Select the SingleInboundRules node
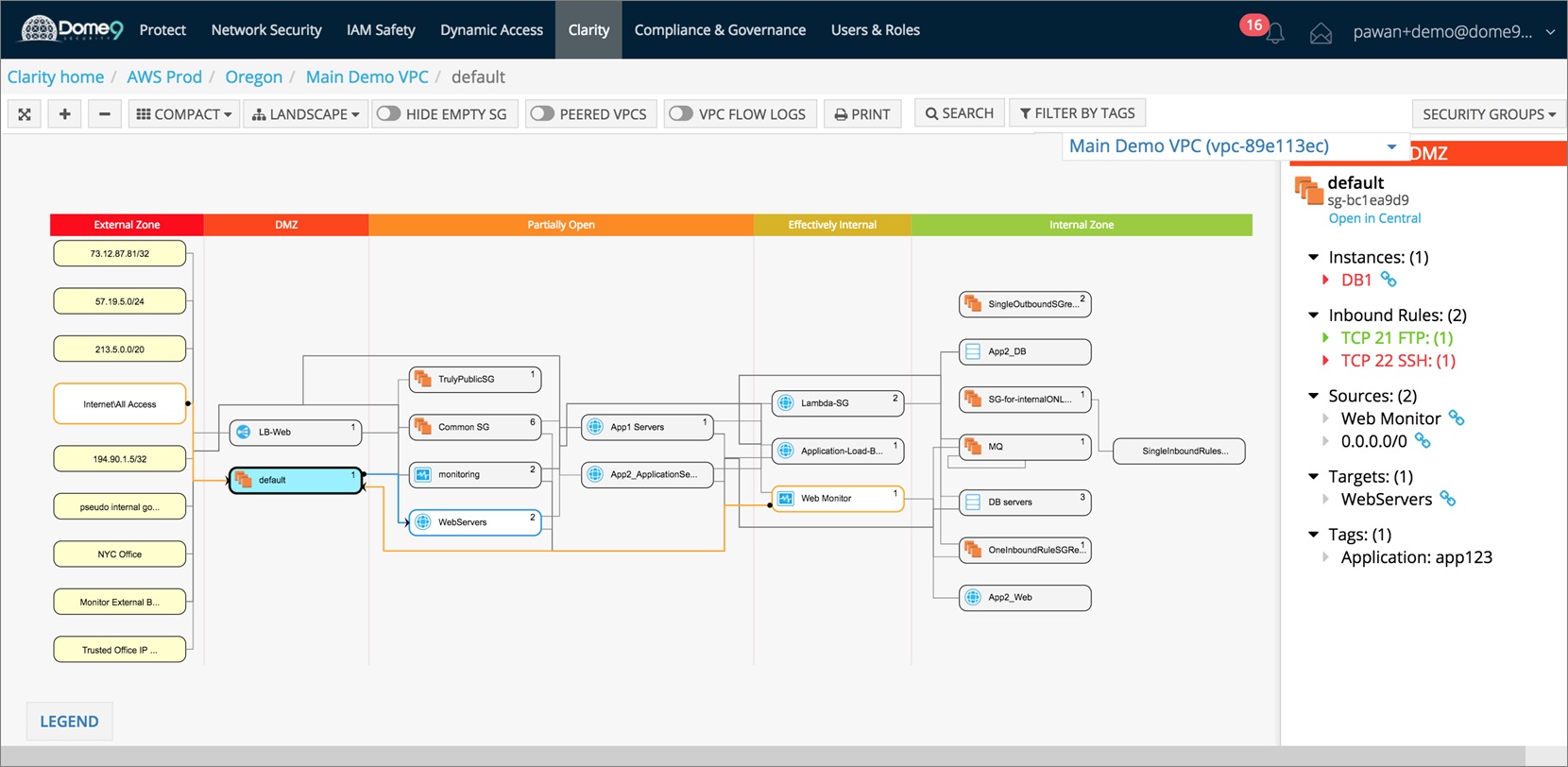The width and height of the screenshot is (1568, 767). pyautogui.click(x=1179, y=451)
